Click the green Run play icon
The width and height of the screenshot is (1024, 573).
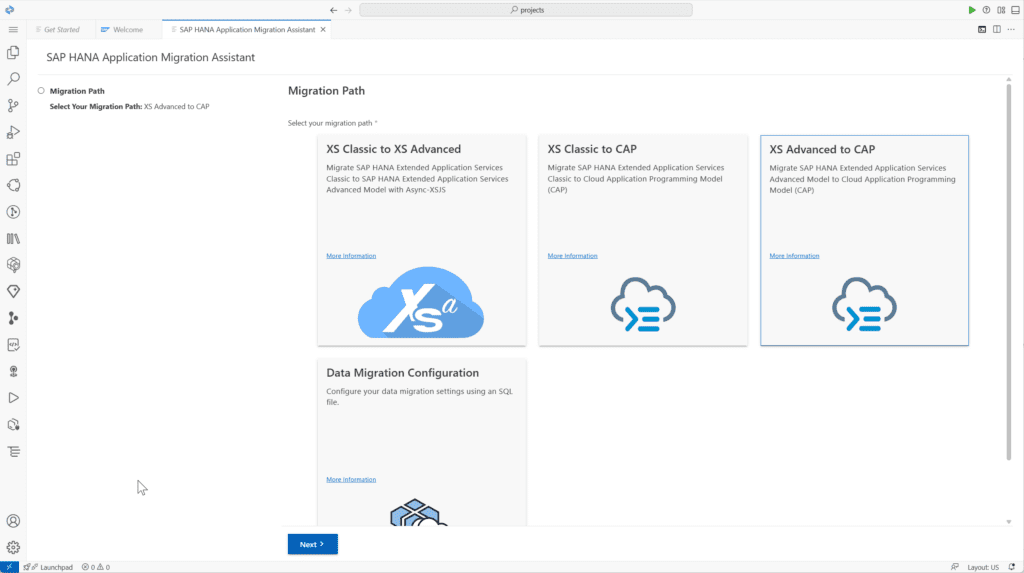pos(972,10)
